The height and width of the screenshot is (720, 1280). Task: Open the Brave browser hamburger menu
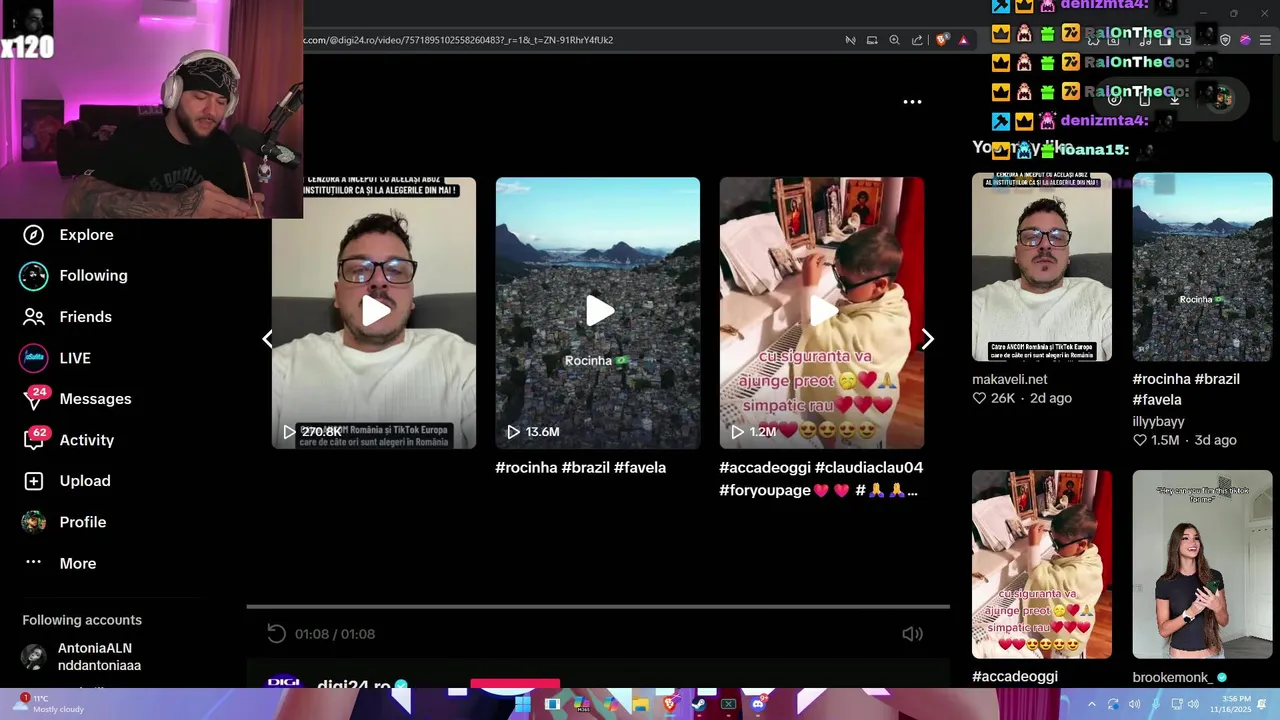tap(1266, 40)
